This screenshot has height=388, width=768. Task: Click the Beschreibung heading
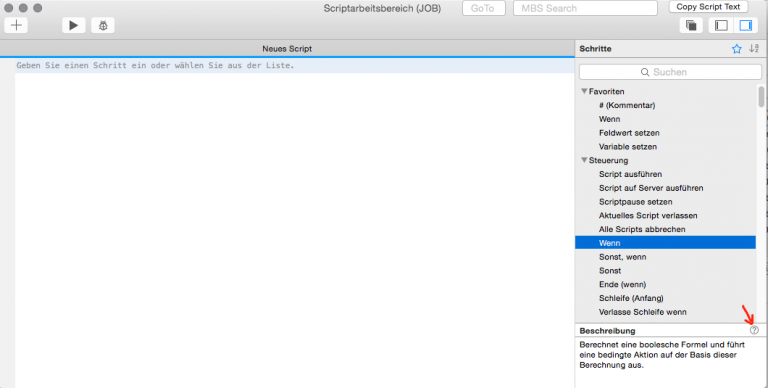click(607, 331)
